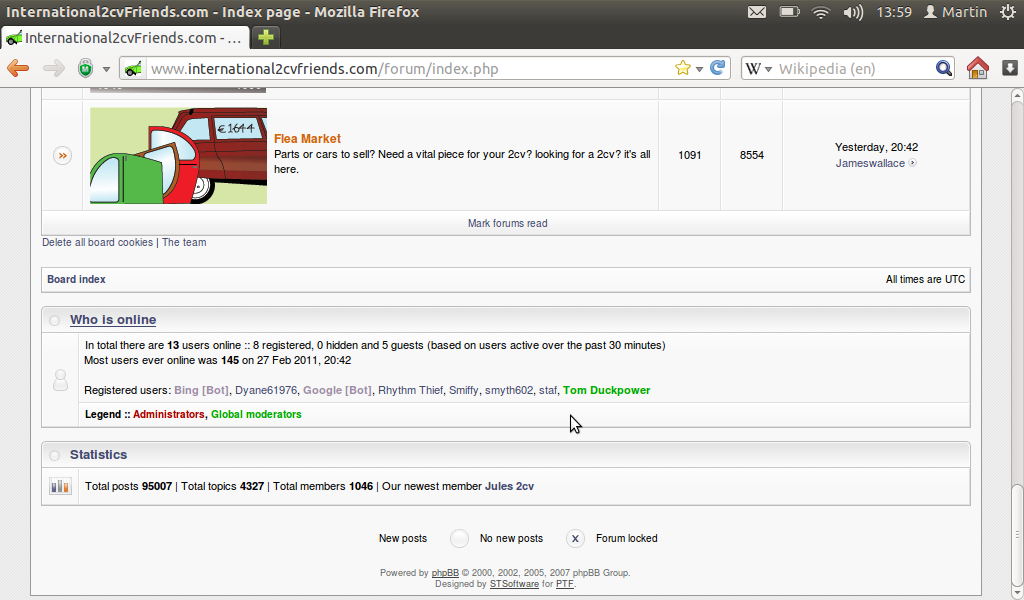The height and width of the screenshot is (600, 1024).
Task: Open the PTF footer link
Action: (x=564, y=584)
